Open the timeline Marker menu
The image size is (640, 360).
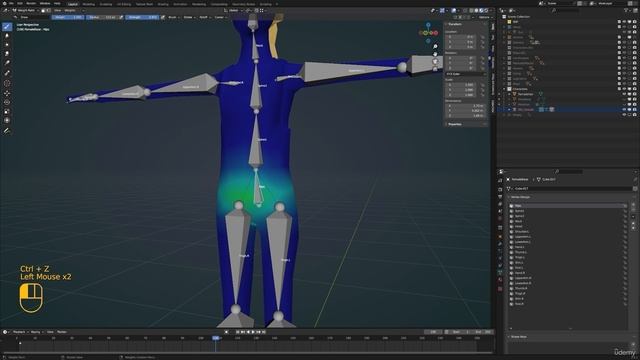pos(62,332)
